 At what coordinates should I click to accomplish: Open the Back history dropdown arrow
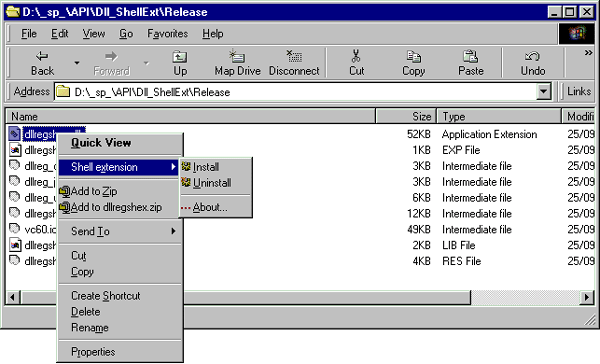click(77, 63)
